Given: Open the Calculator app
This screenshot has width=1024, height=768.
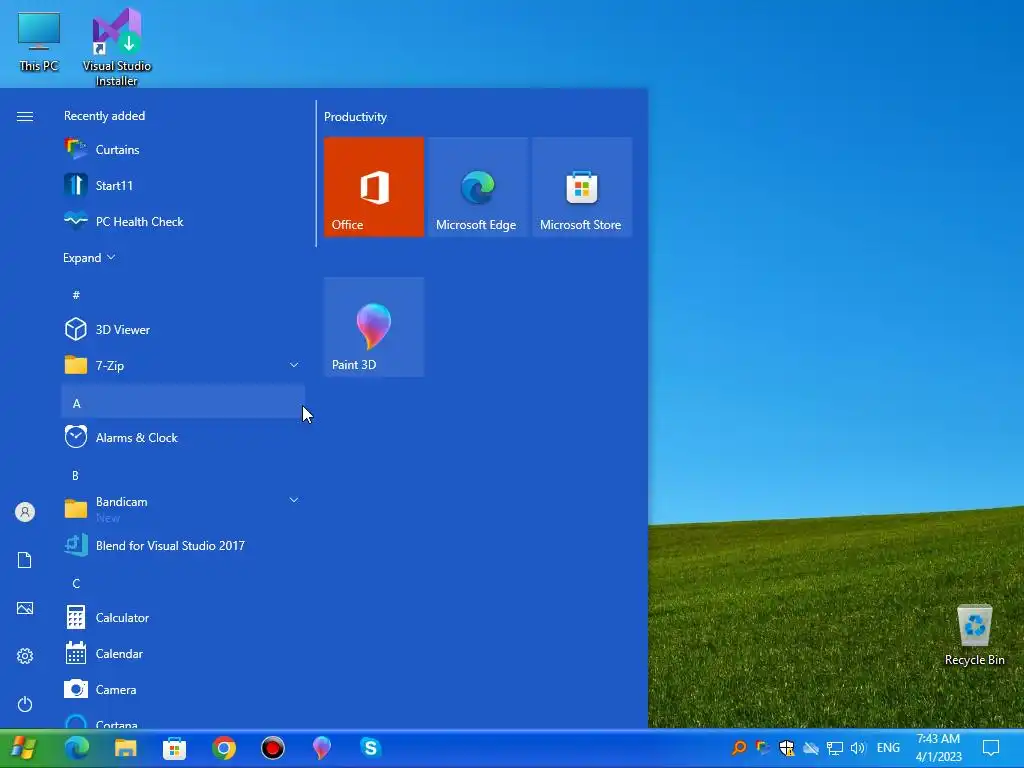Looking at the screenshot, I should coord(183,617).
